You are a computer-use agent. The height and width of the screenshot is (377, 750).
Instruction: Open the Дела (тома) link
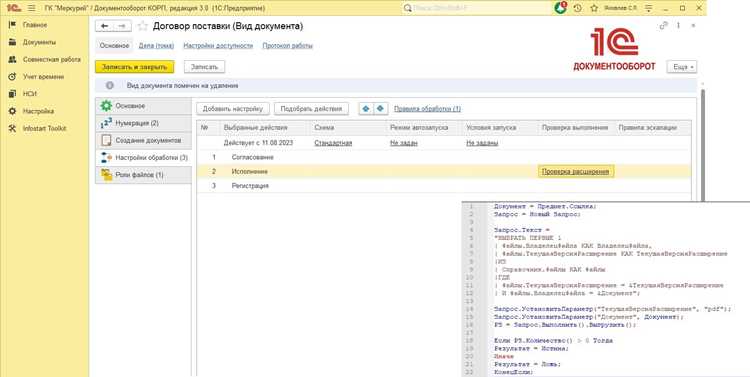(x=156, y=46)
